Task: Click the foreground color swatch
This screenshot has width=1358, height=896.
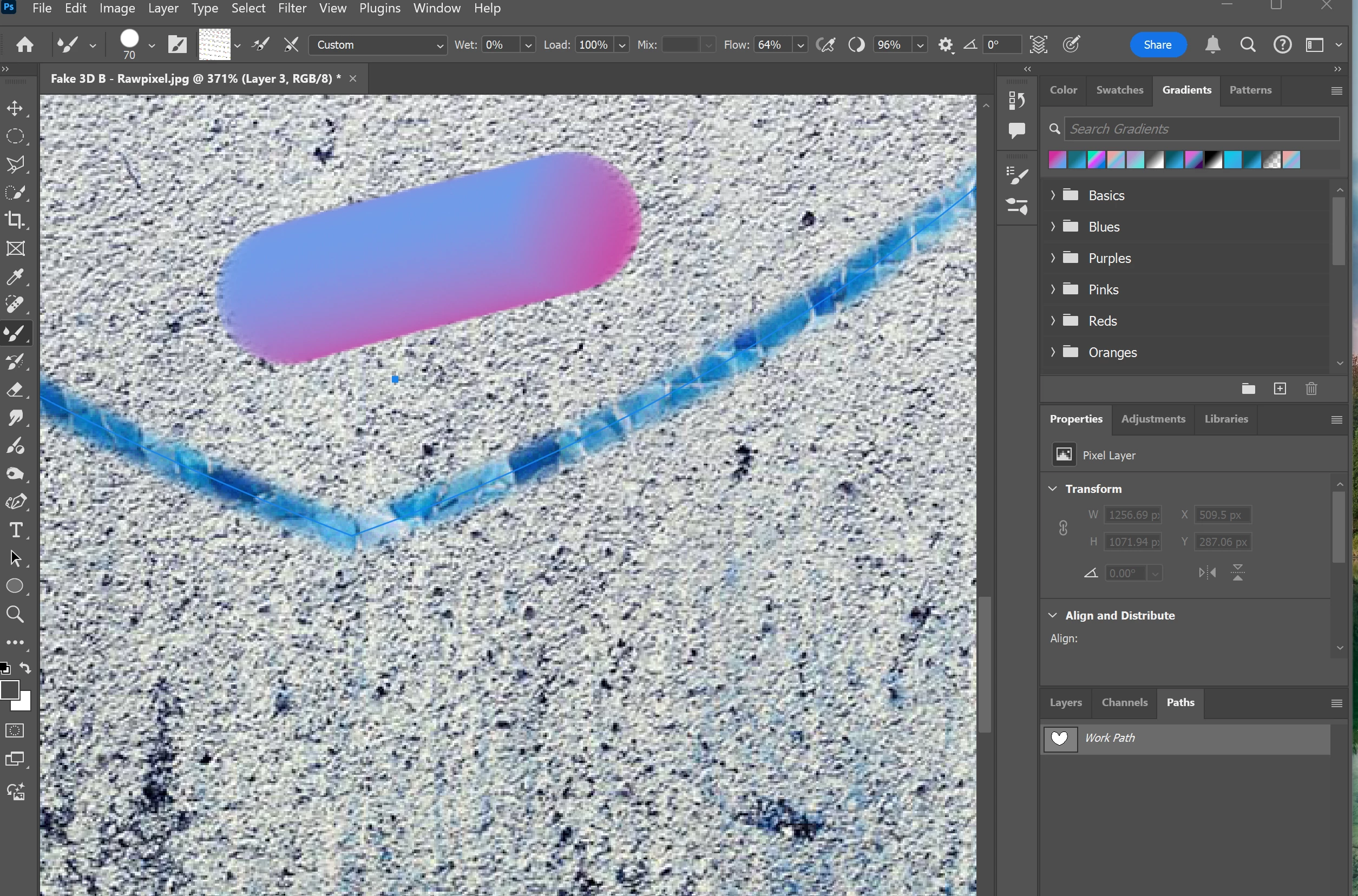Action: pyautogui.click(x=10, y=690)
